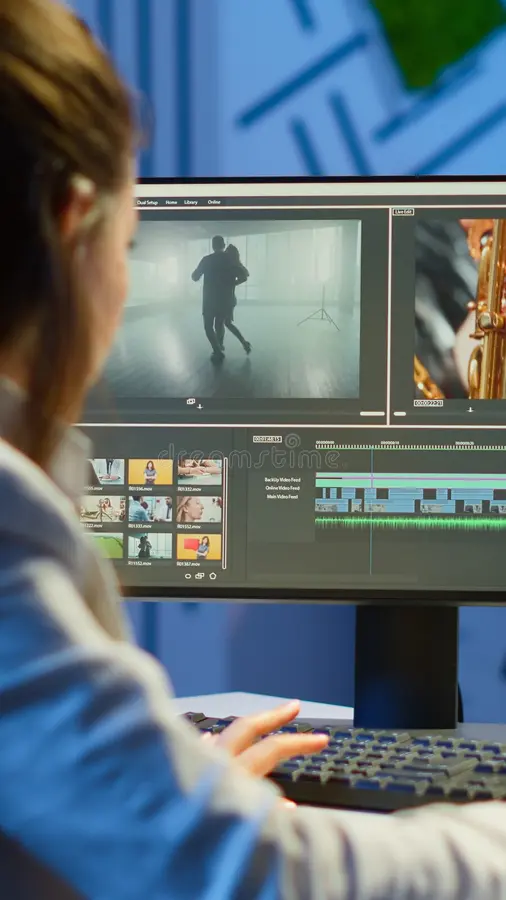Viewport: 506px width, 900px height.
Task: Select the Main Video Feed track label
Action: click(x=282, y=496)
